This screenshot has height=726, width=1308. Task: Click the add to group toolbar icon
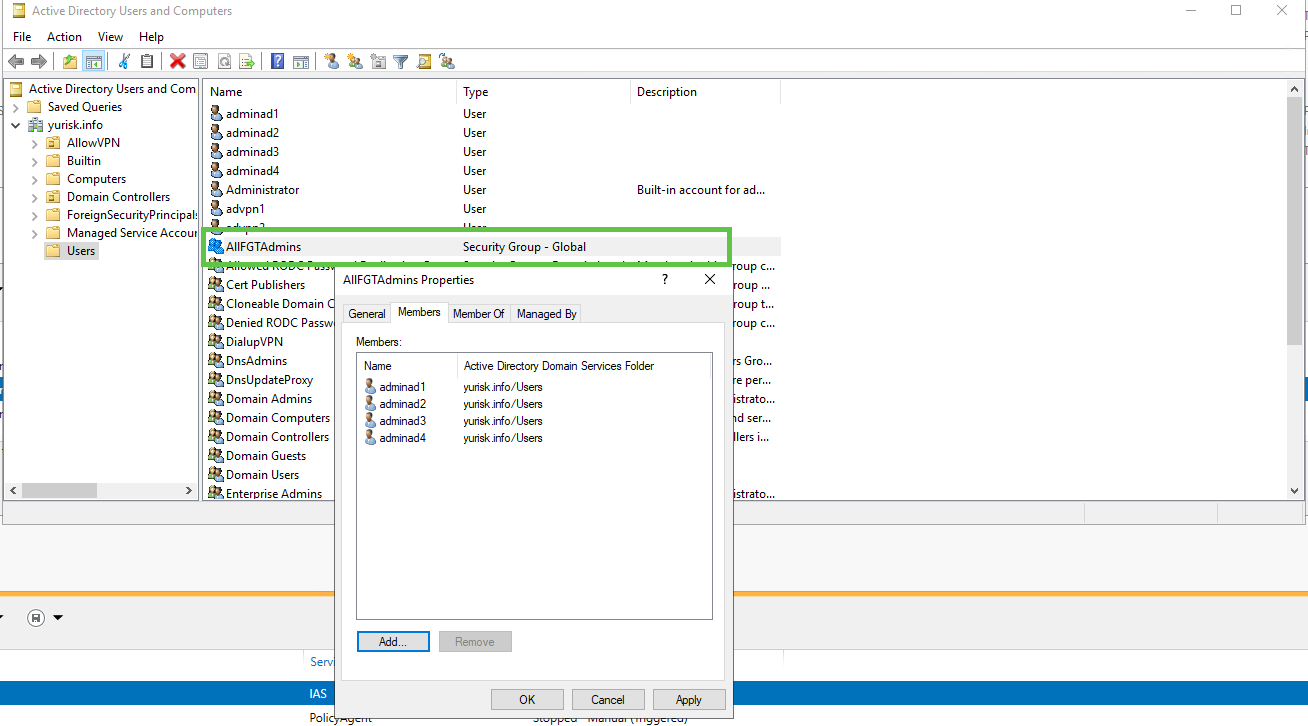(x=447, y=62)
